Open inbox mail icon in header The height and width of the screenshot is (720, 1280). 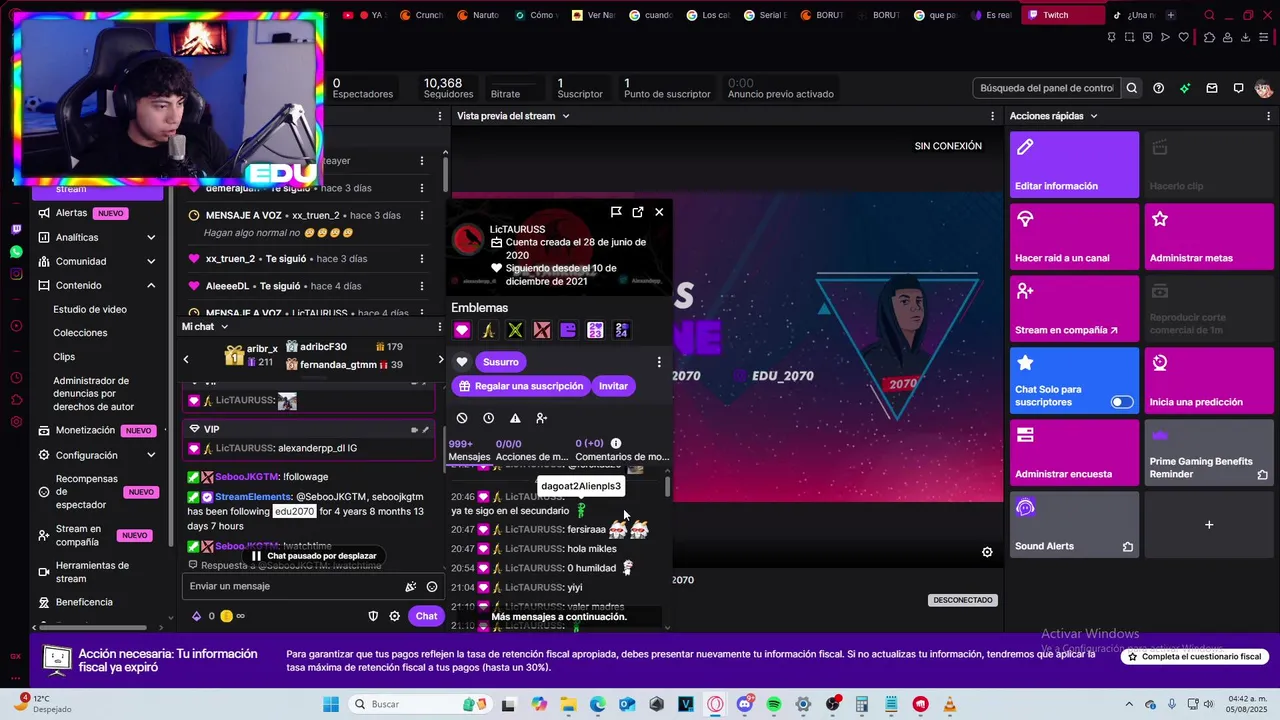(1212, 88)
